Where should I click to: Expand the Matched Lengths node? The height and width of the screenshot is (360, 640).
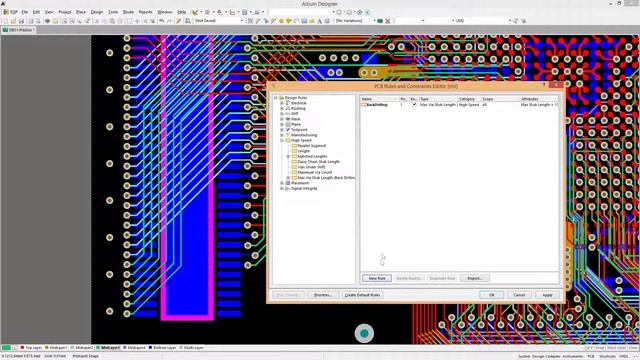pyautogui.click(x=288, y=156)
